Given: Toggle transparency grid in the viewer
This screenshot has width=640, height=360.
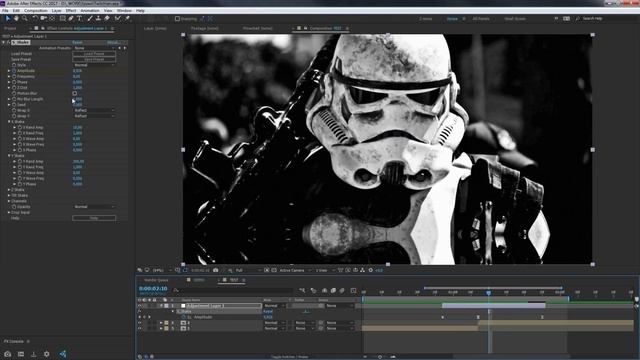Looking at the screenshot, I should (x=274, y=270).
